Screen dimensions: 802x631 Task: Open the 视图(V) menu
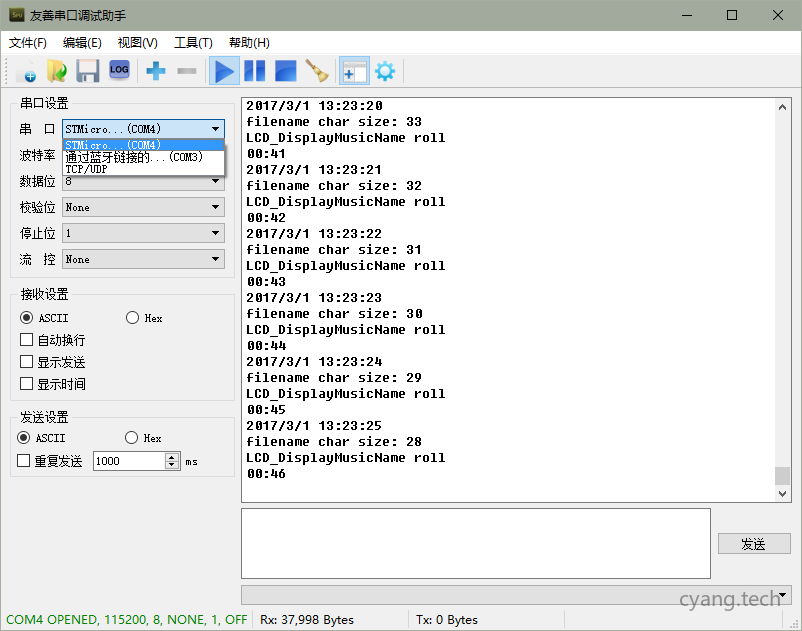pos(137,43)
